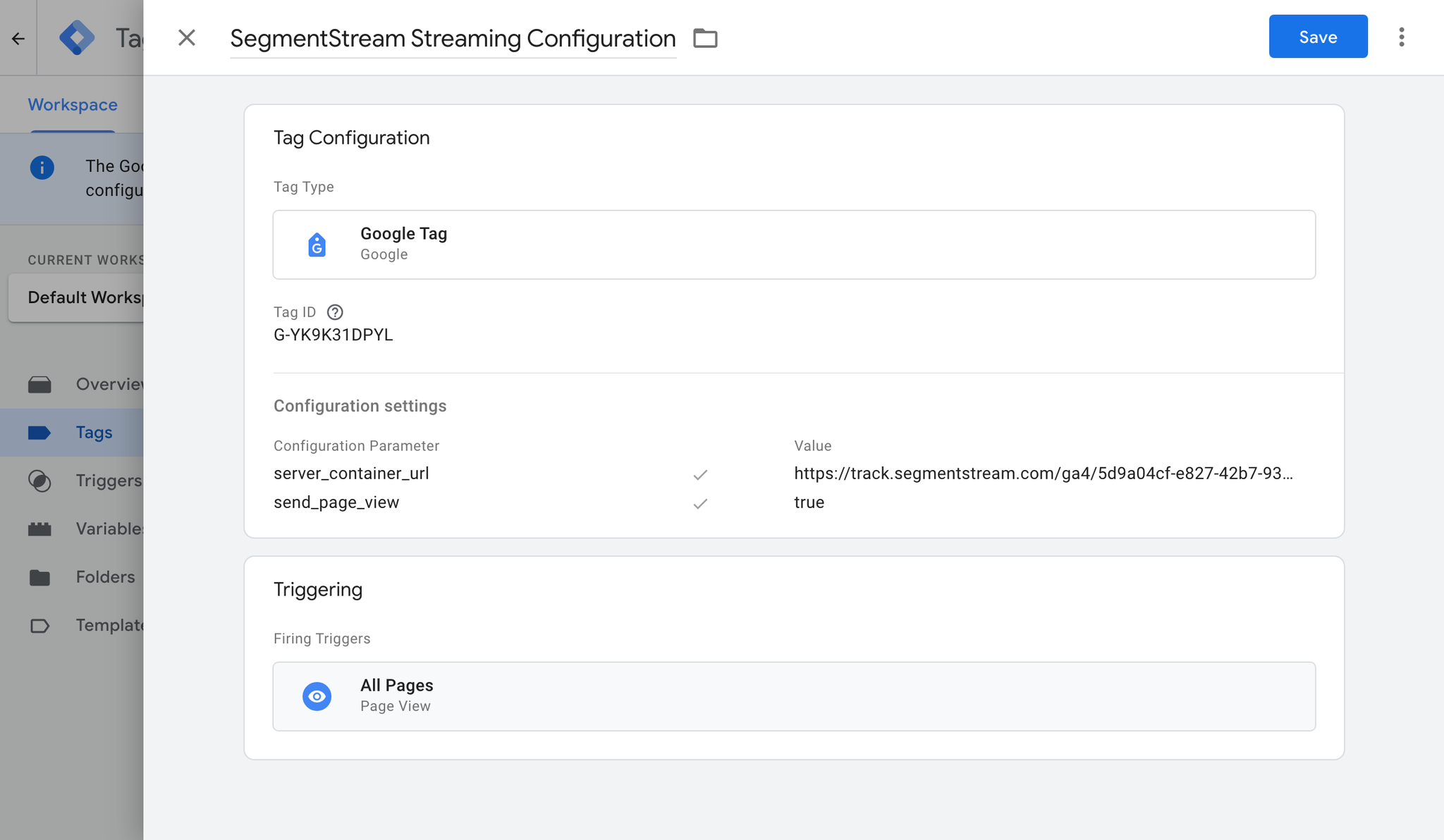Click the track.segmentstream.com URL value
Screen dimensions: 1444x840
point(1044,474)
